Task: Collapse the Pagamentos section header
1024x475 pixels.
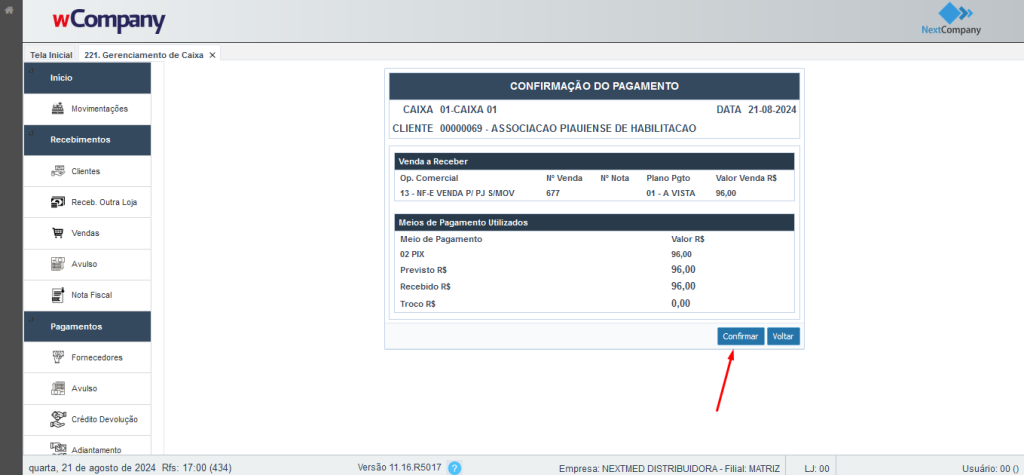Action: coord(86,326)
